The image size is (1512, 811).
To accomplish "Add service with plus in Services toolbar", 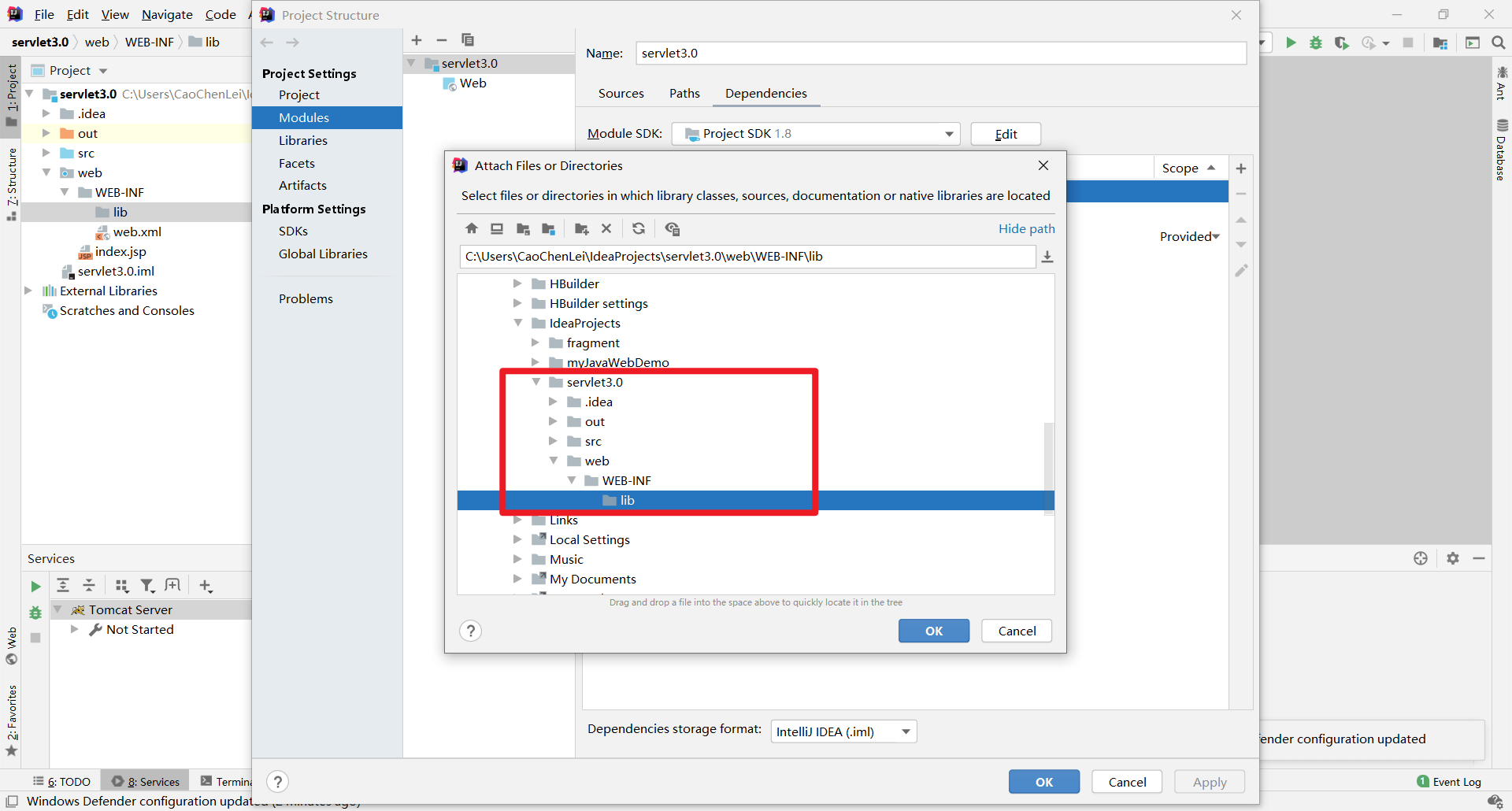I will point(206,585).
